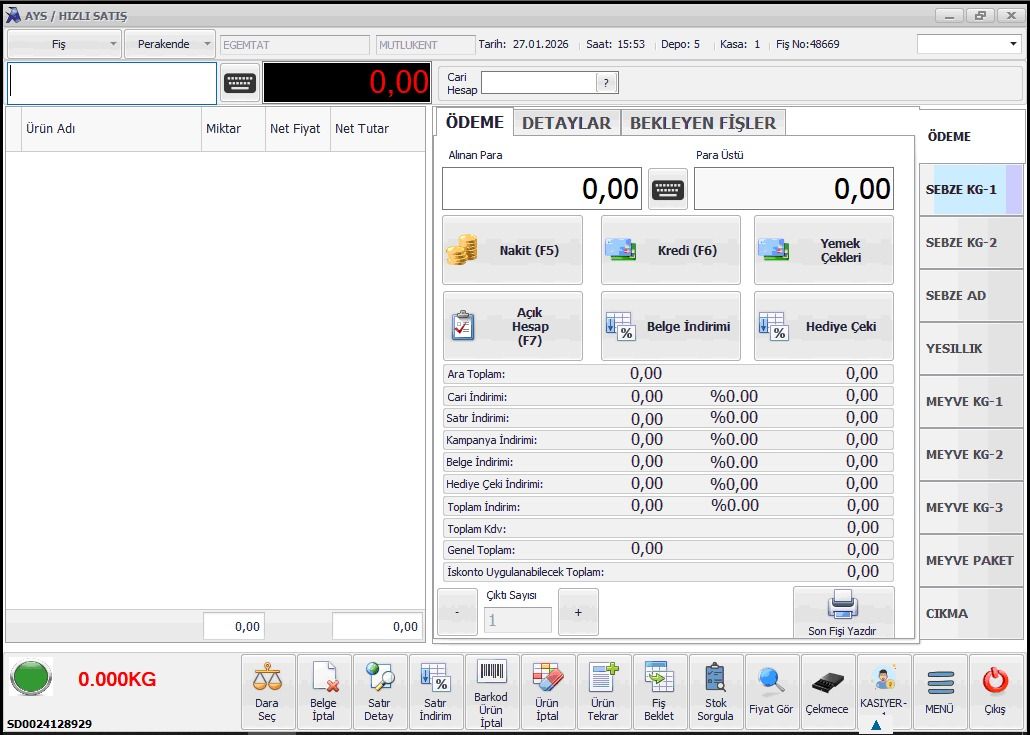Pay with Nakit (F5) button
The width and height of the screenshot is (1030, 735).
(x=512, y=251)
